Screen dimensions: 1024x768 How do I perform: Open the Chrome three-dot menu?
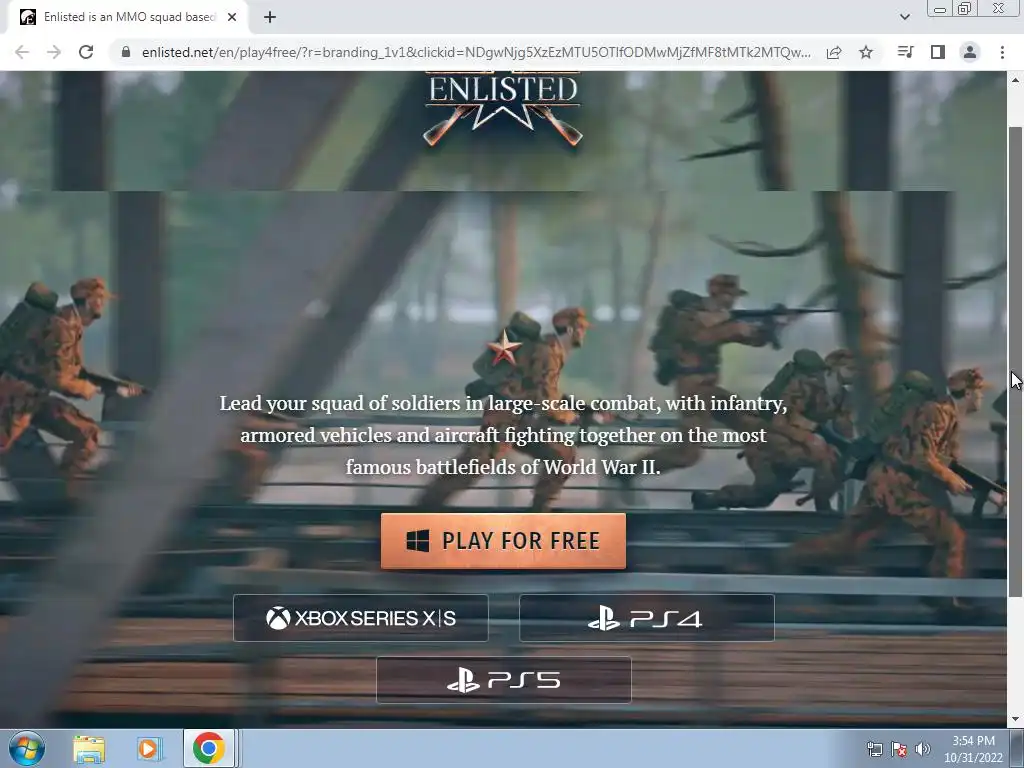pos(1002,52)
